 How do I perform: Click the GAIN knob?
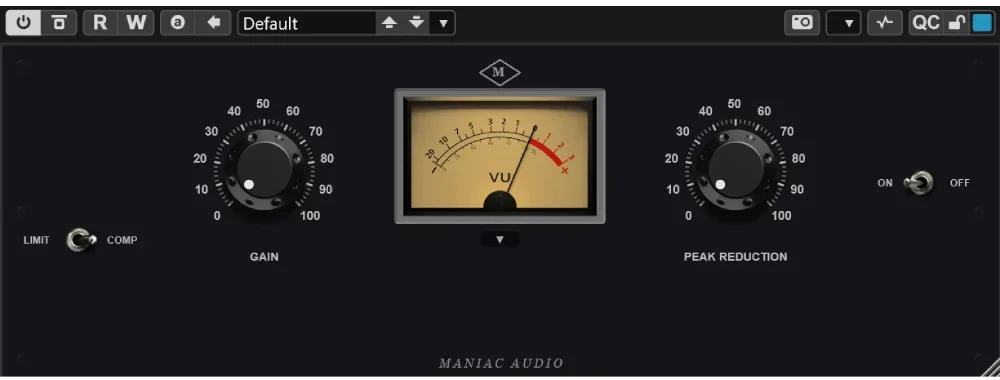click(x=264, y=170)
